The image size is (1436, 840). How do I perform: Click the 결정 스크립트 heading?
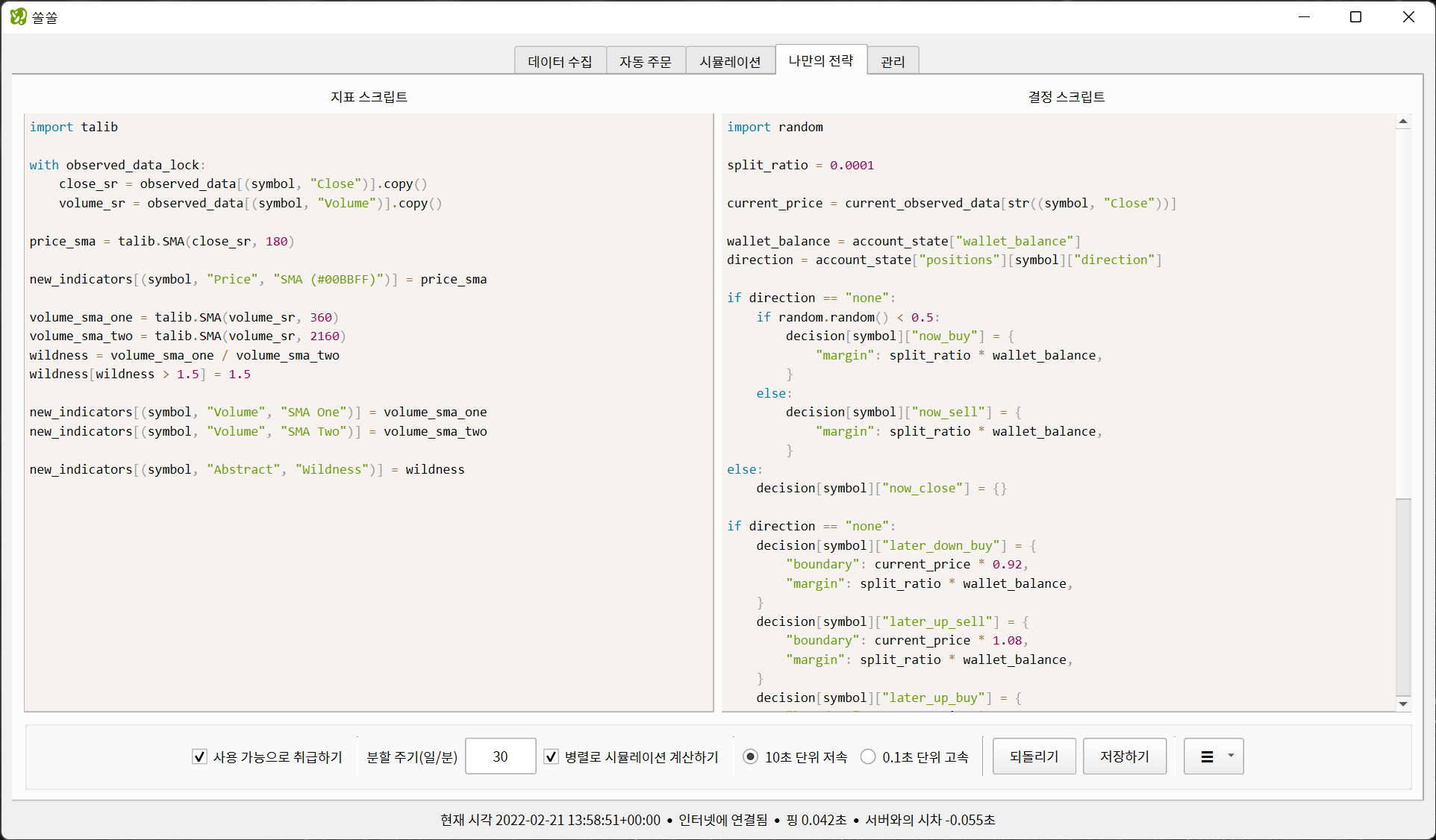tap(1067, 97)
